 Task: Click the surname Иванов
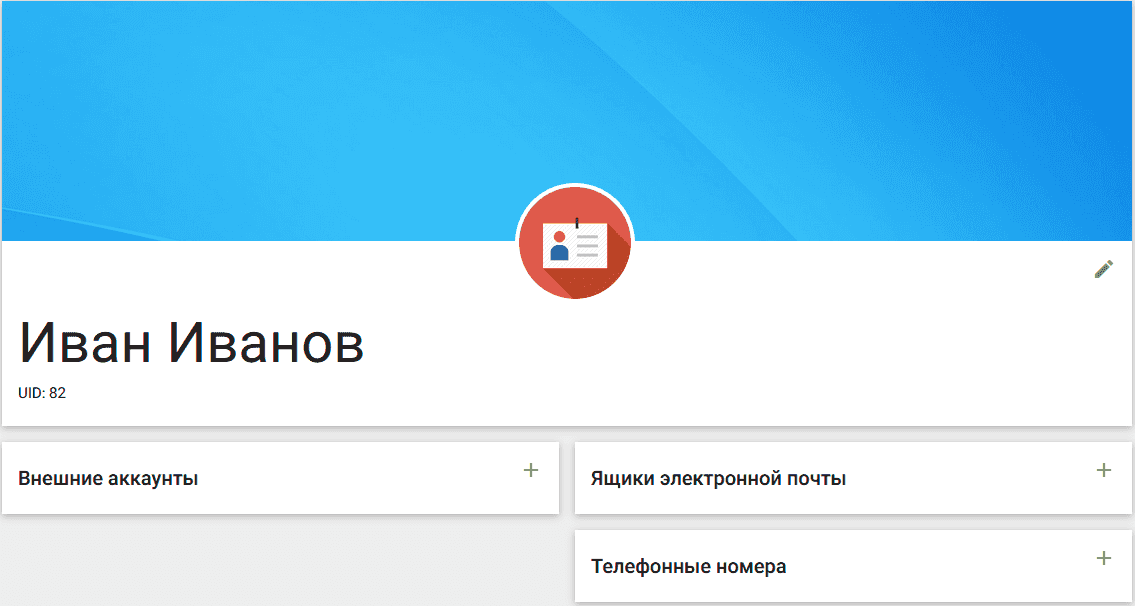[267, 341]
